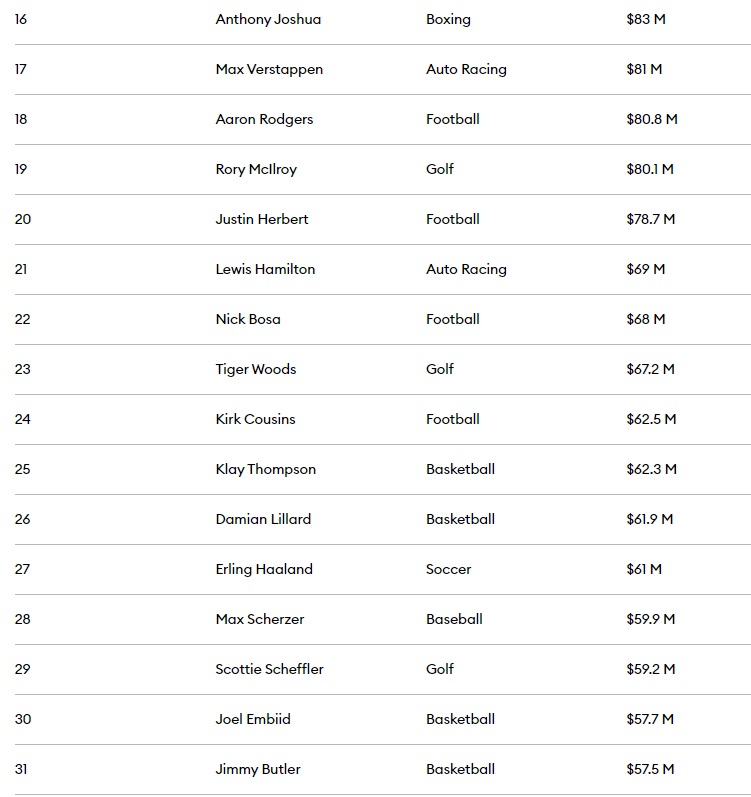Viewport: 751px width, 797px height.
Task: Click the Baseball sport label
Action: pyautogui.click(x=454, y=619)
